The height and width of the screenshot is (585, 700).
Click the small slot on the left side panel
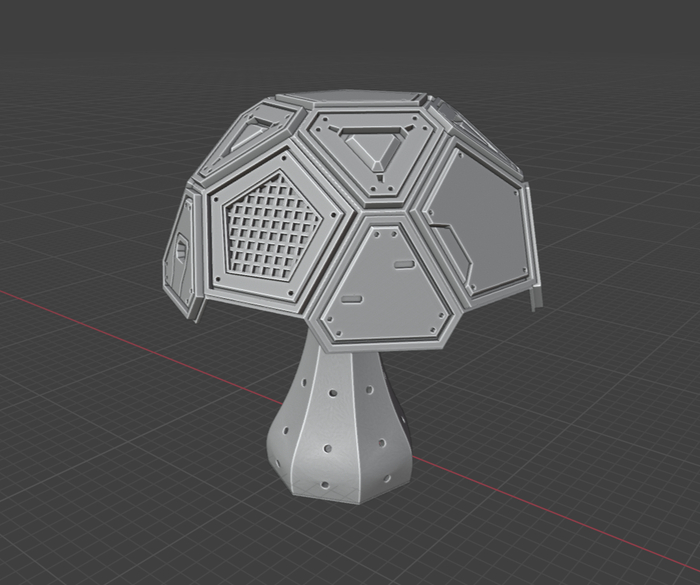click(x=180, y=249)
